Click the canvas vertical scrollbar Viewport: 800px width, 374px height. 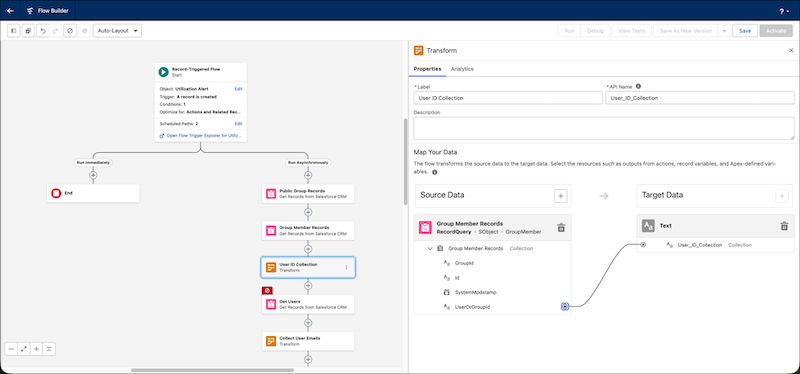(406, 162)
